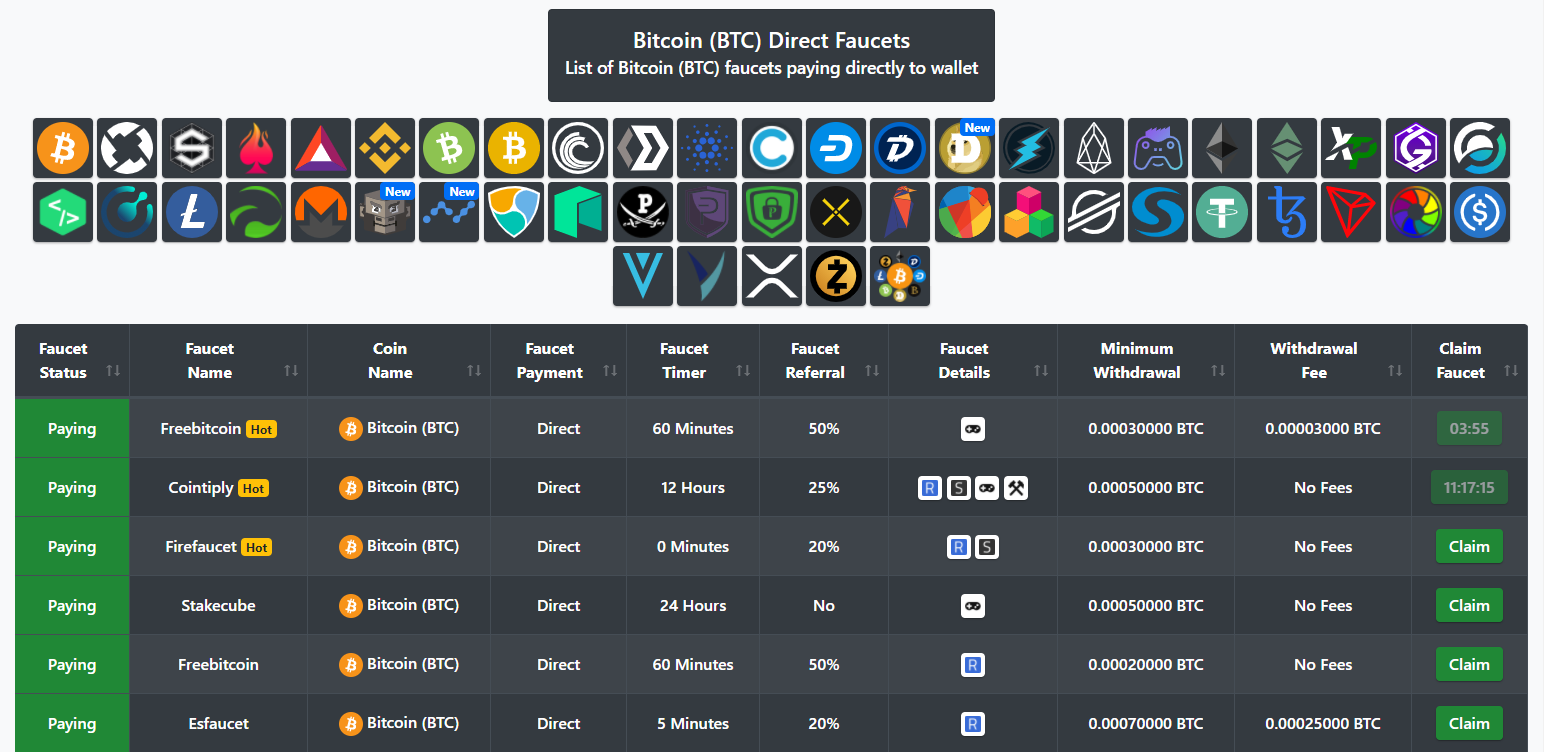
Task: Sort table by Faucet Status column
Action: pos(72,361)
